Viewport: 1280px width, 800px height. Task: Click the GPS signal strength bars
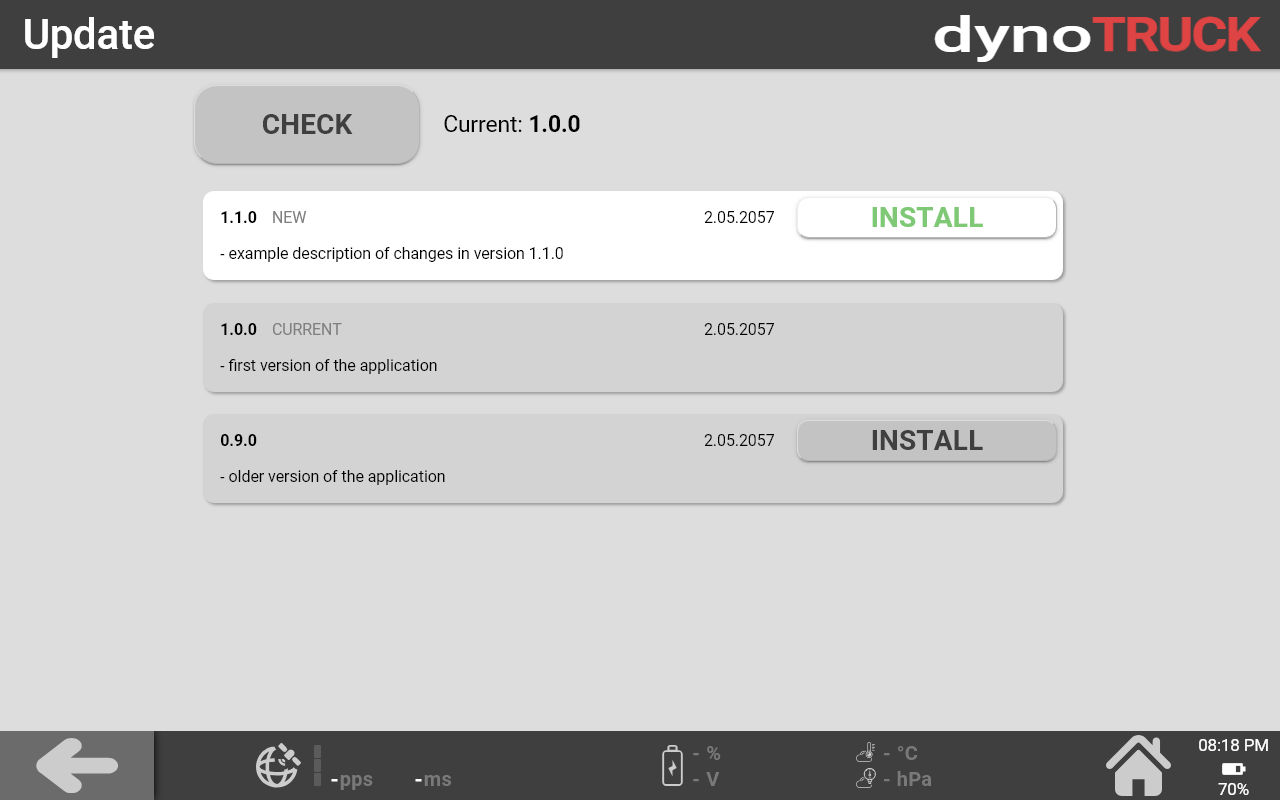pyautogui.click(x=317, y=765)
